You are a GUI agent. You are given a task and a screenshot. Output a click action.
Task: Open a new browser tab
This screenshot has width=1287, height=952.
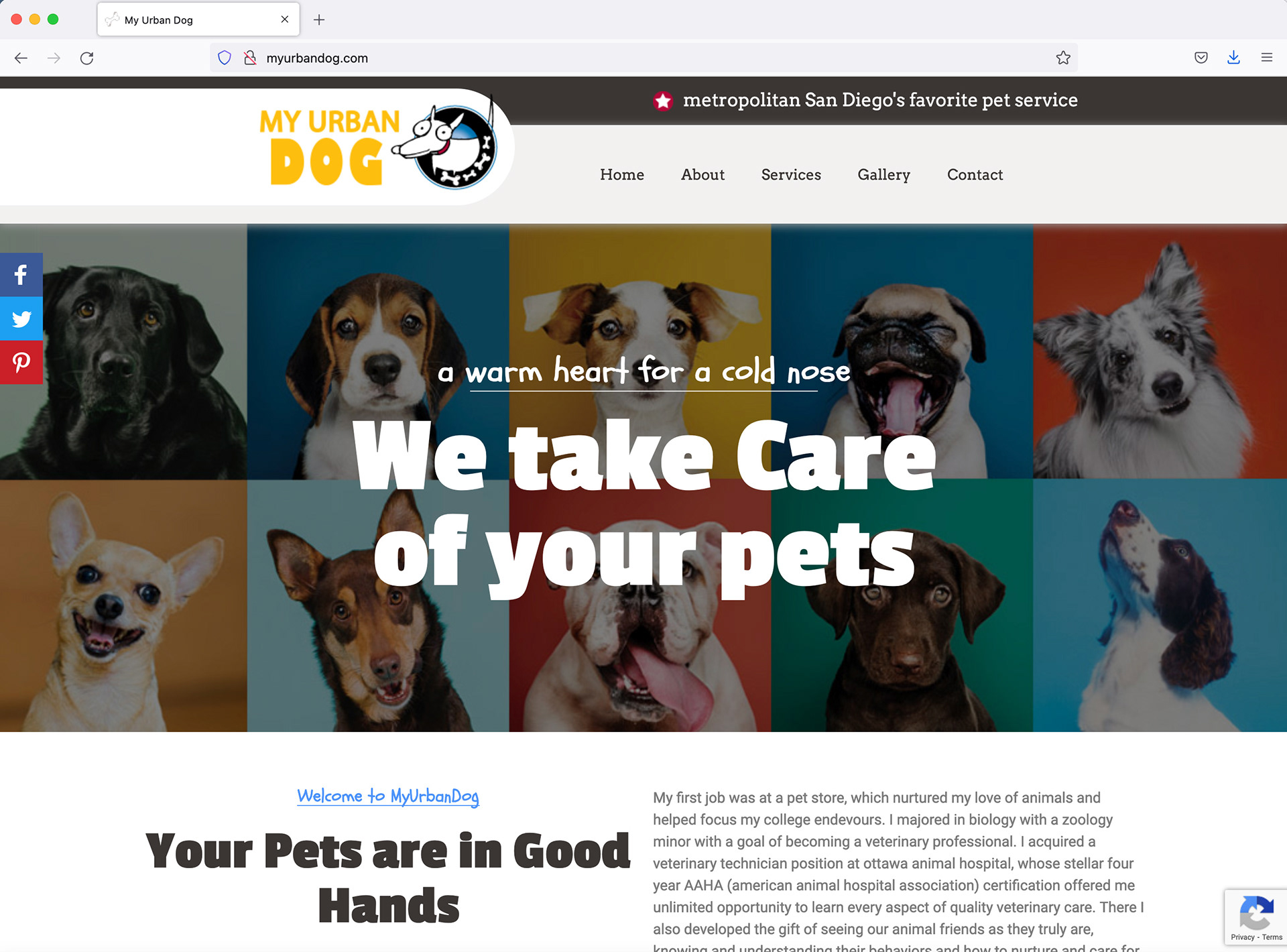point(319,19)
